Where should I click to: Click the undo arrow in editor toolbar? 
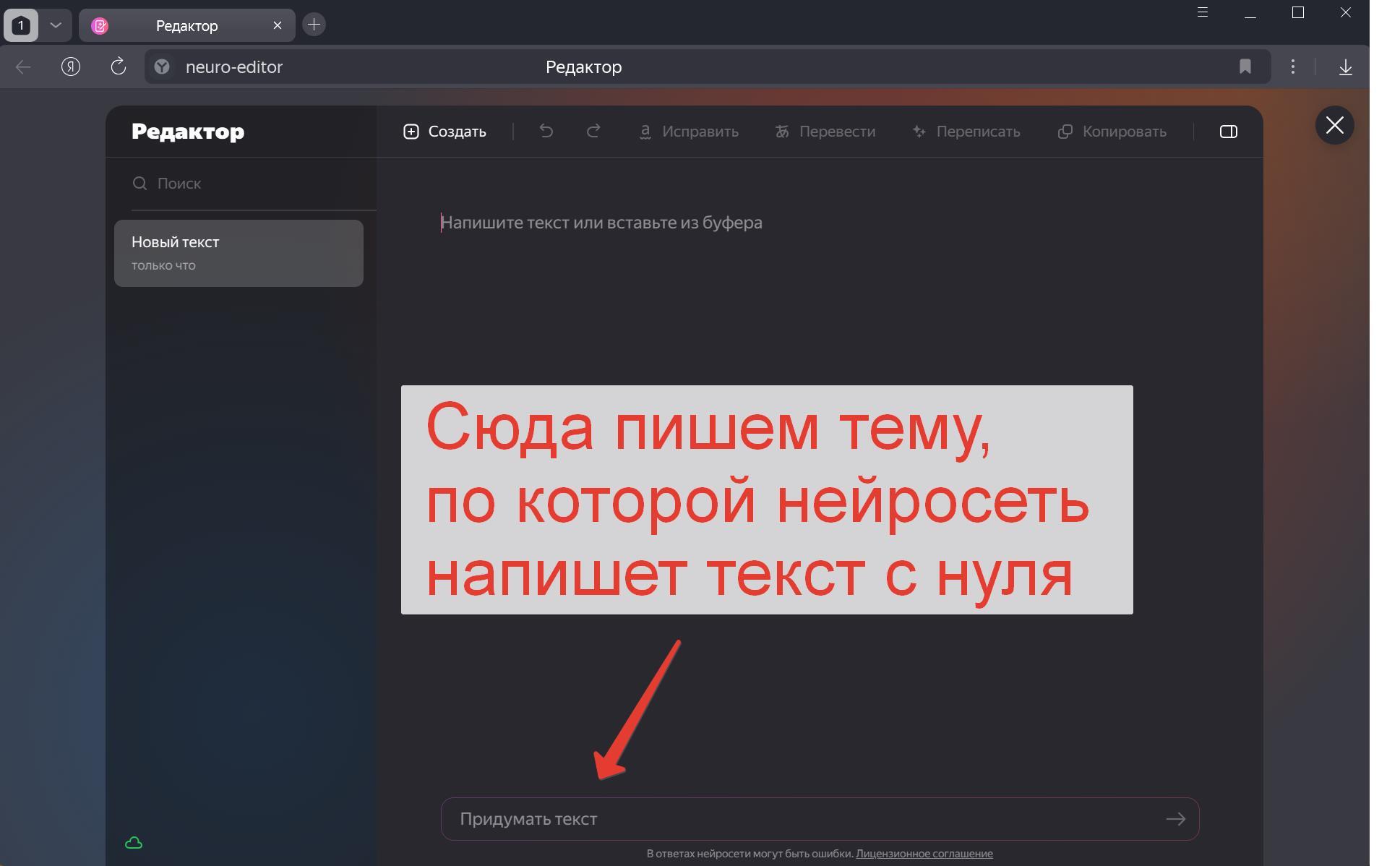tap(546, 131)
